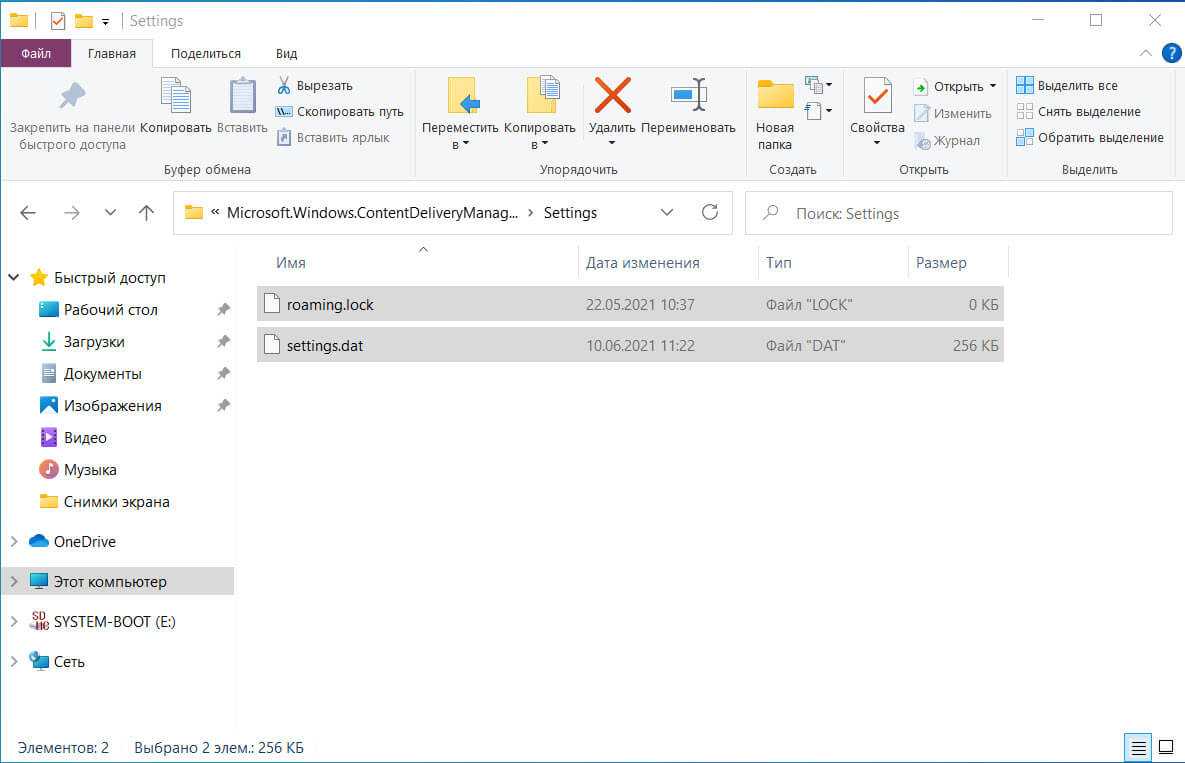Click Microsoft.Windows.ContentDeliveryManag... breadcrumb
Viewport: 1185px width, 763px height.
(373, 213)
